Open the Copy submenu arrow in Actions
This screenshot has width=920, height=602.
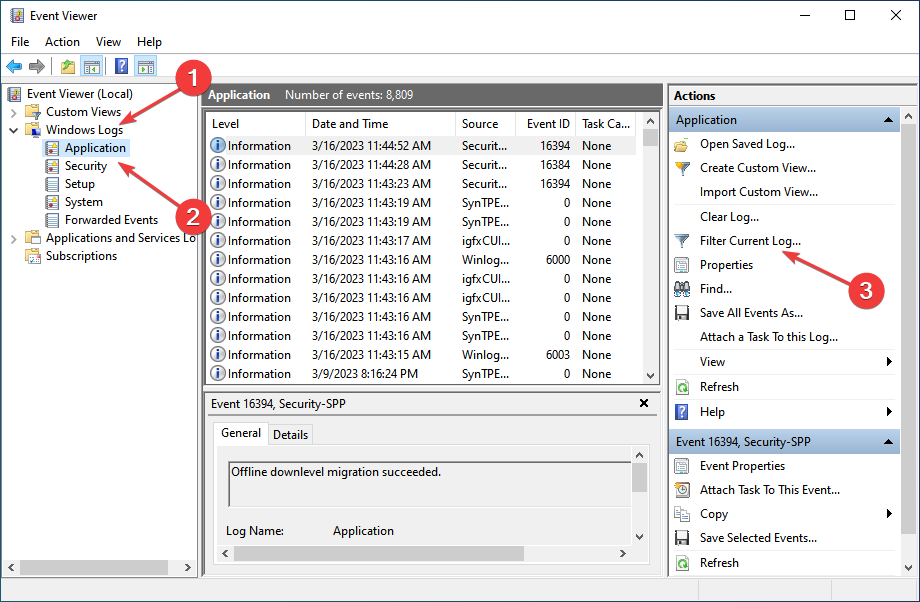(889, 514)
